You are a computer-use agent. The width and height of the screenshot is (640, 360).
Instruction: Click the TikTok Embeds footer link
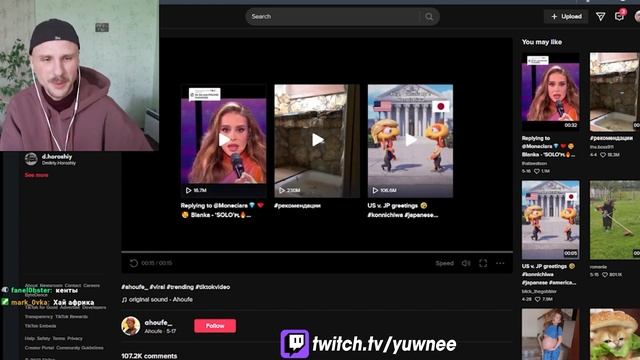(40, 326)
